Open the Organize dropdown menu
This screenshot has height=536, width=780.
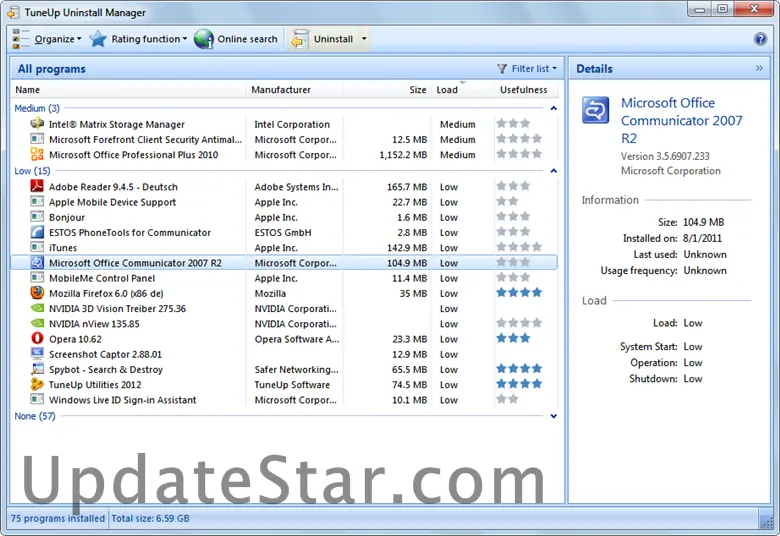tap(46, 39)
